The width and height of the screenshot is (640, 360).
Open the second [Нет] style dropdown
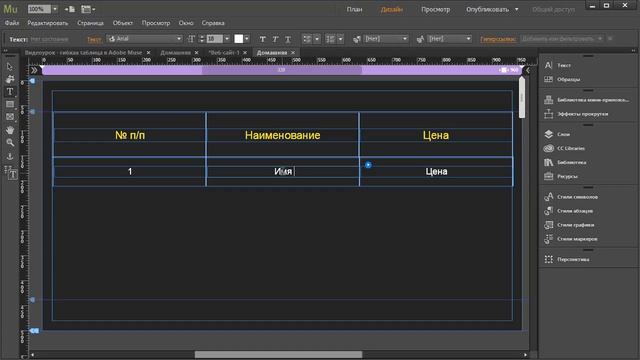(449, 39)
